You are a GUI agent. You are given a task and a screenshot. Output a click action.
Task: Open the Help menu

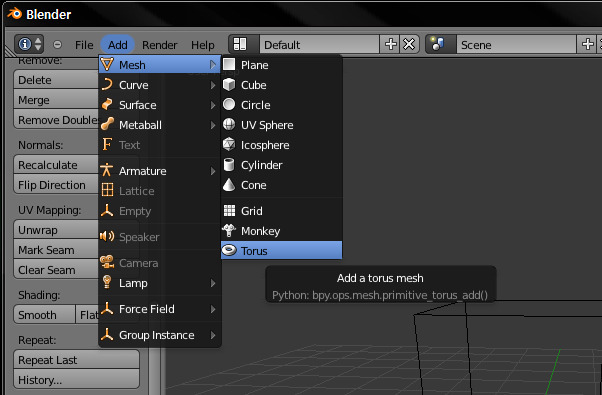click(203, 45)
